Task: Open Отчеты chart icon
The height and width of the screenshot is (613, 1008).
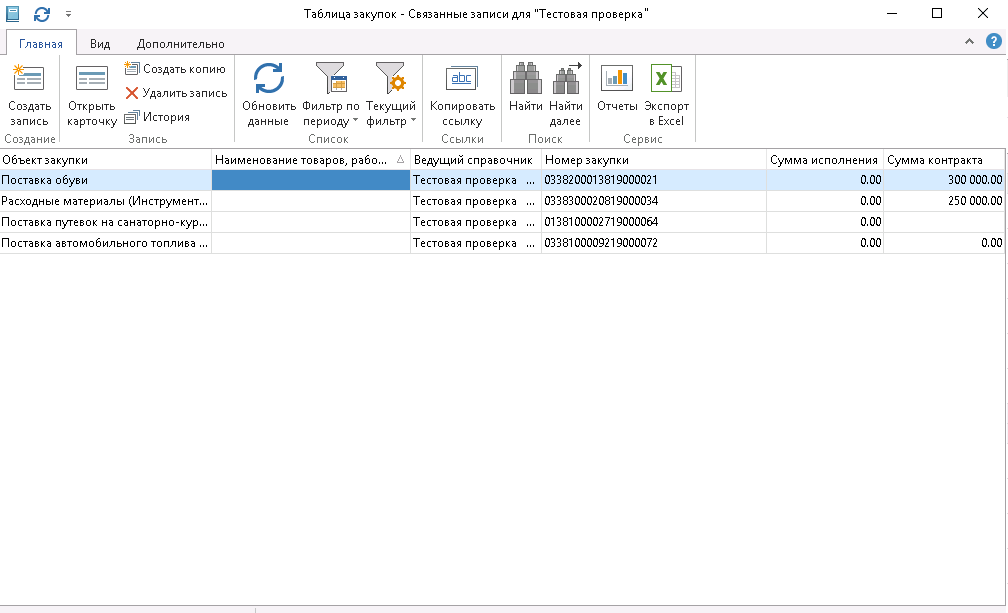Action: coord(617,78)
